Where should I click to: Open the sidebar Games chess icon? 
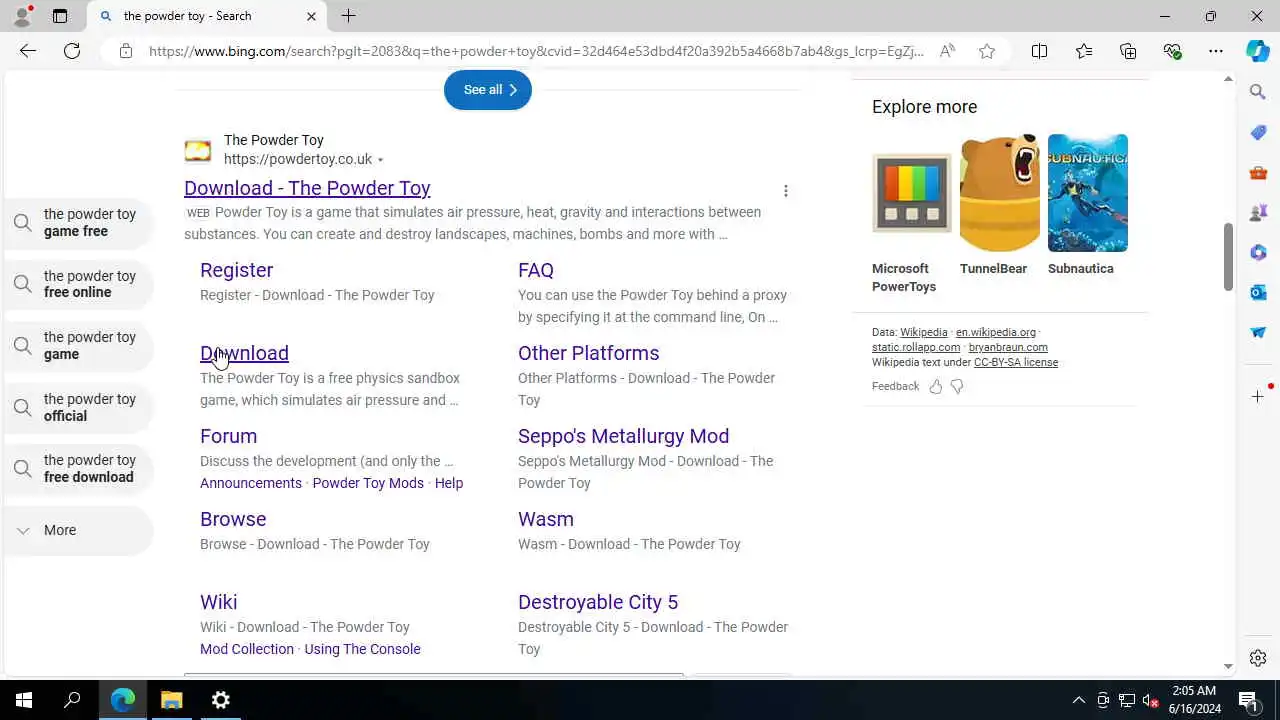click(x=1258, y=212)
